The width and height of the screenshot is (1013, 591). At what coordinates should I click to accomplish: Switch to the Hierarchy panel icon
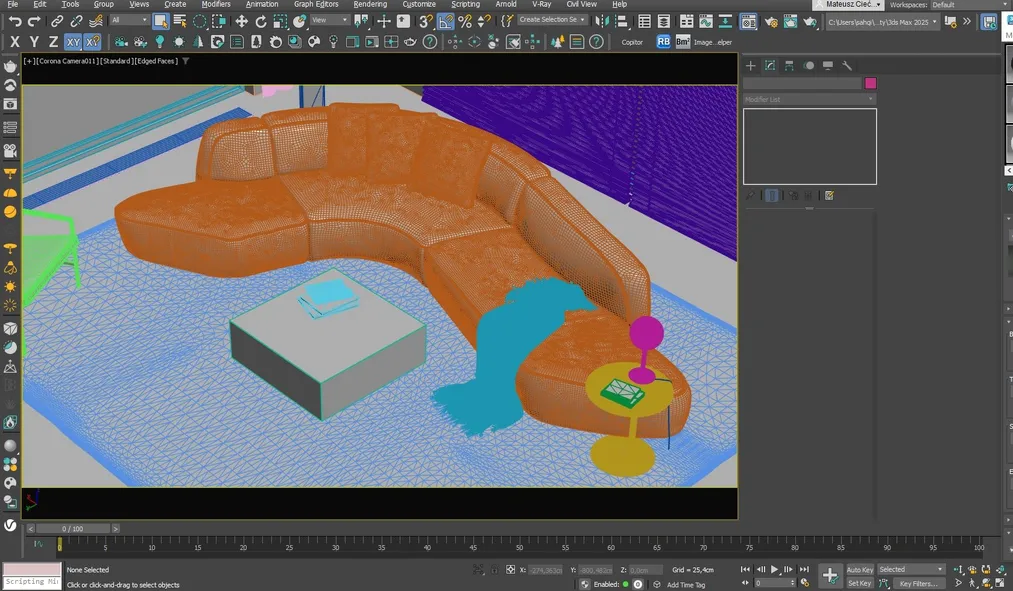788,66
